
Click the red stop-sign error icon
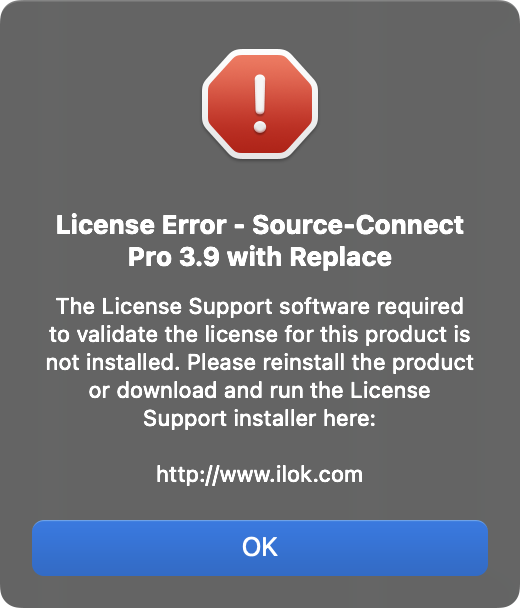pyautogui.click(x=260, y=104)
